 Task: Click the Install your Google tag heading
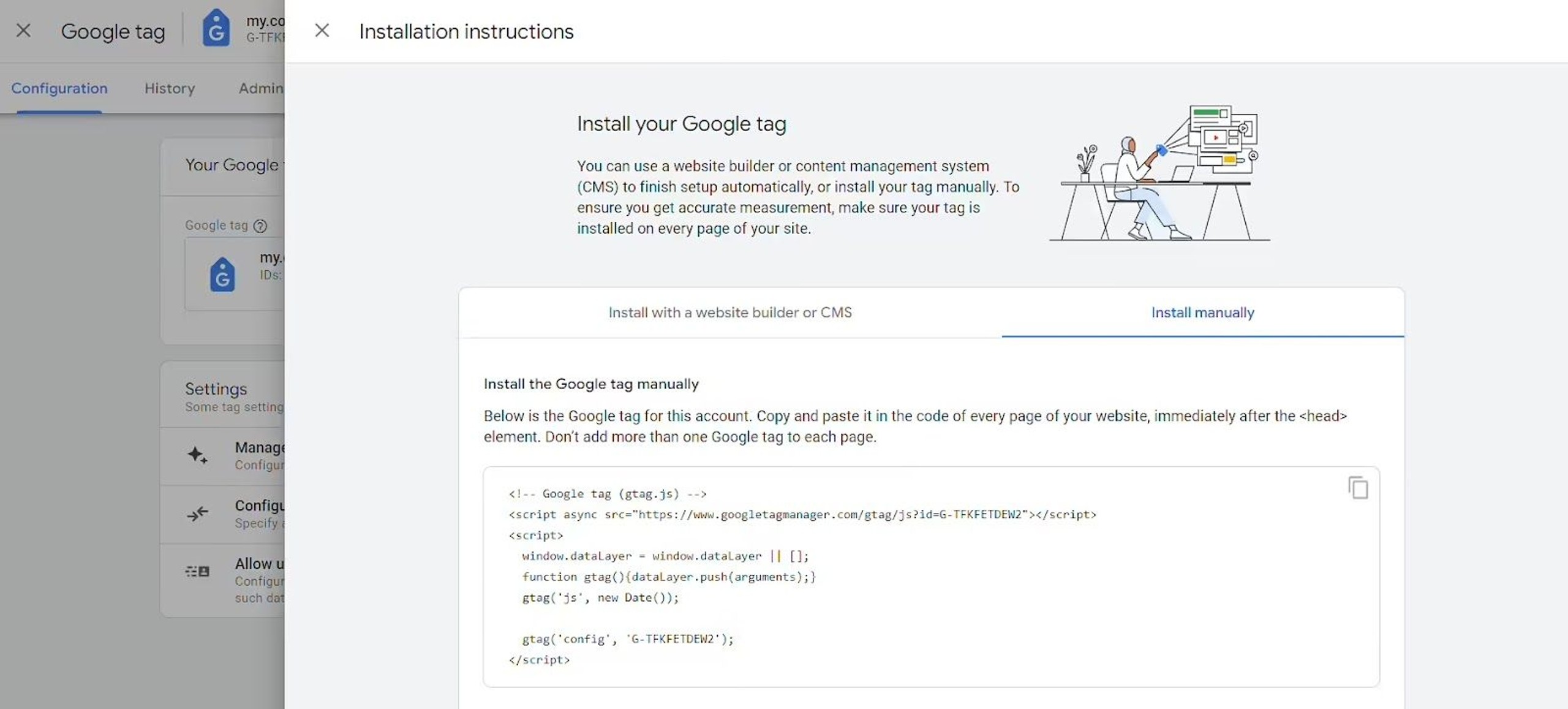[x=681, y=124]
